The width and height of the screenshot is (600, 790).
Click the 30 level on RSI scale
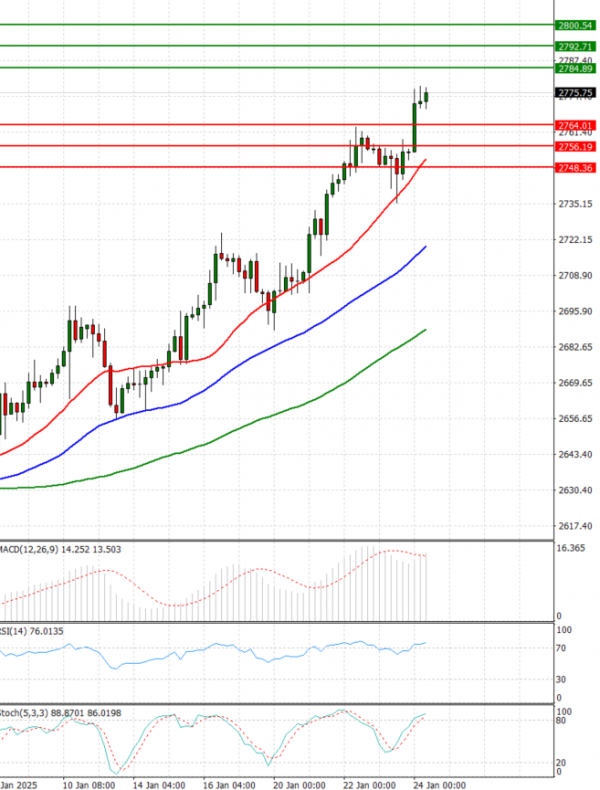(561, 679)
